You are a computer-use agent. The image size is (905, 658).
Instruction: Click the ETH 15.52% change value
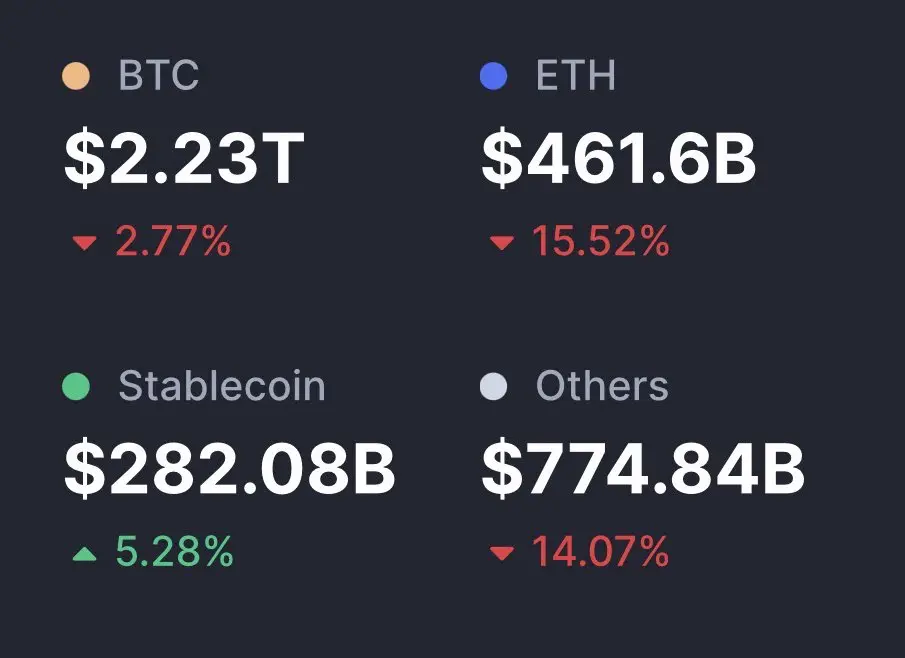600,242
